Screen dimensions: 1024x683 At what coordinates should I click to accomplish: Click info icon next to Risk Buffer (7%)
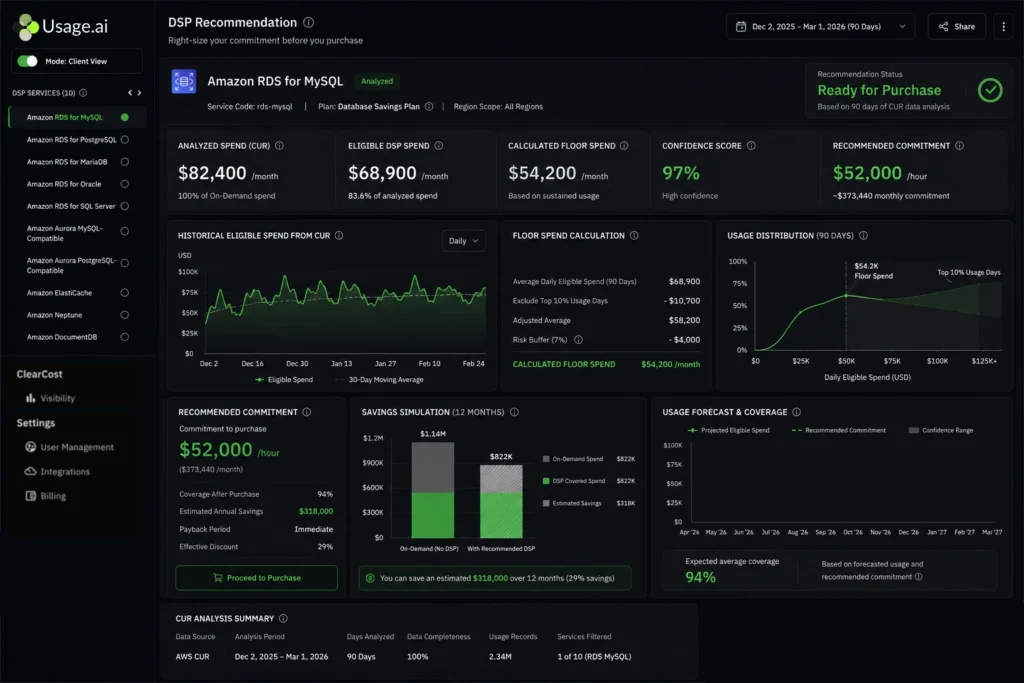coord(578,340)
